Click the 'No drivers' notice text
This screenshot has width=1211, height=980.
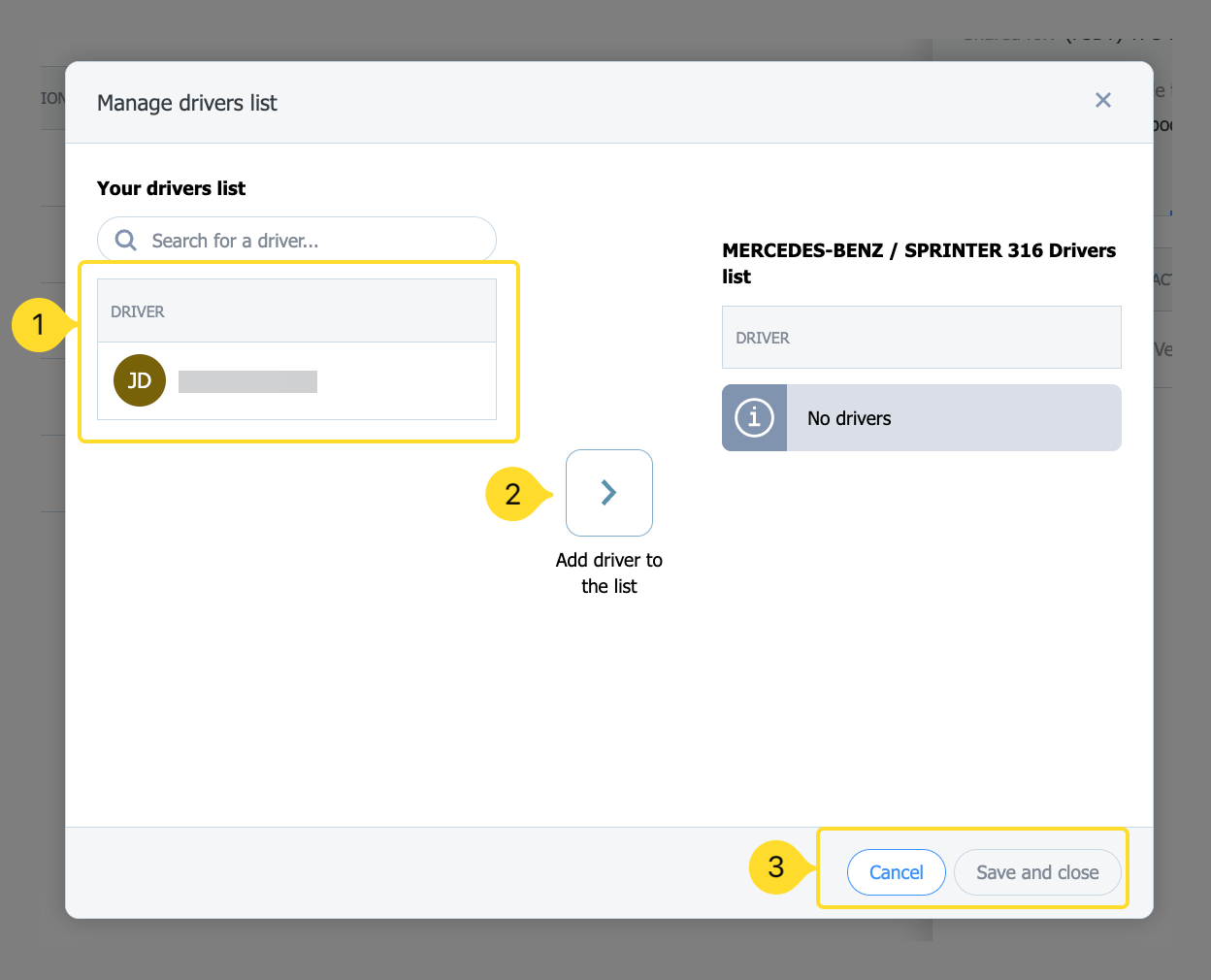coord(849,418)
